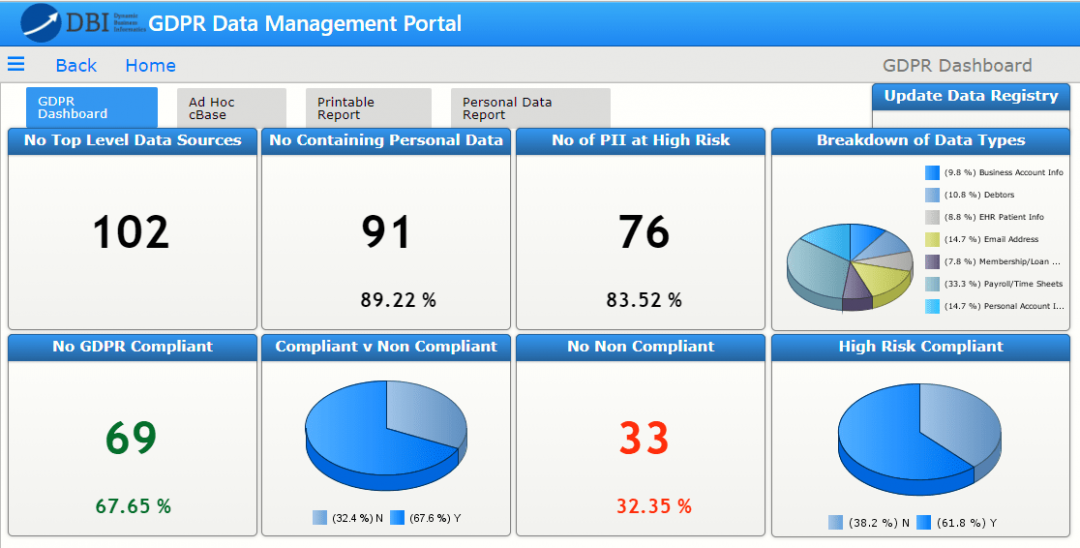This screenshot has width=1080, height=548.
Task: Click the green 69 GDPR compliant number
Action: 132,438
